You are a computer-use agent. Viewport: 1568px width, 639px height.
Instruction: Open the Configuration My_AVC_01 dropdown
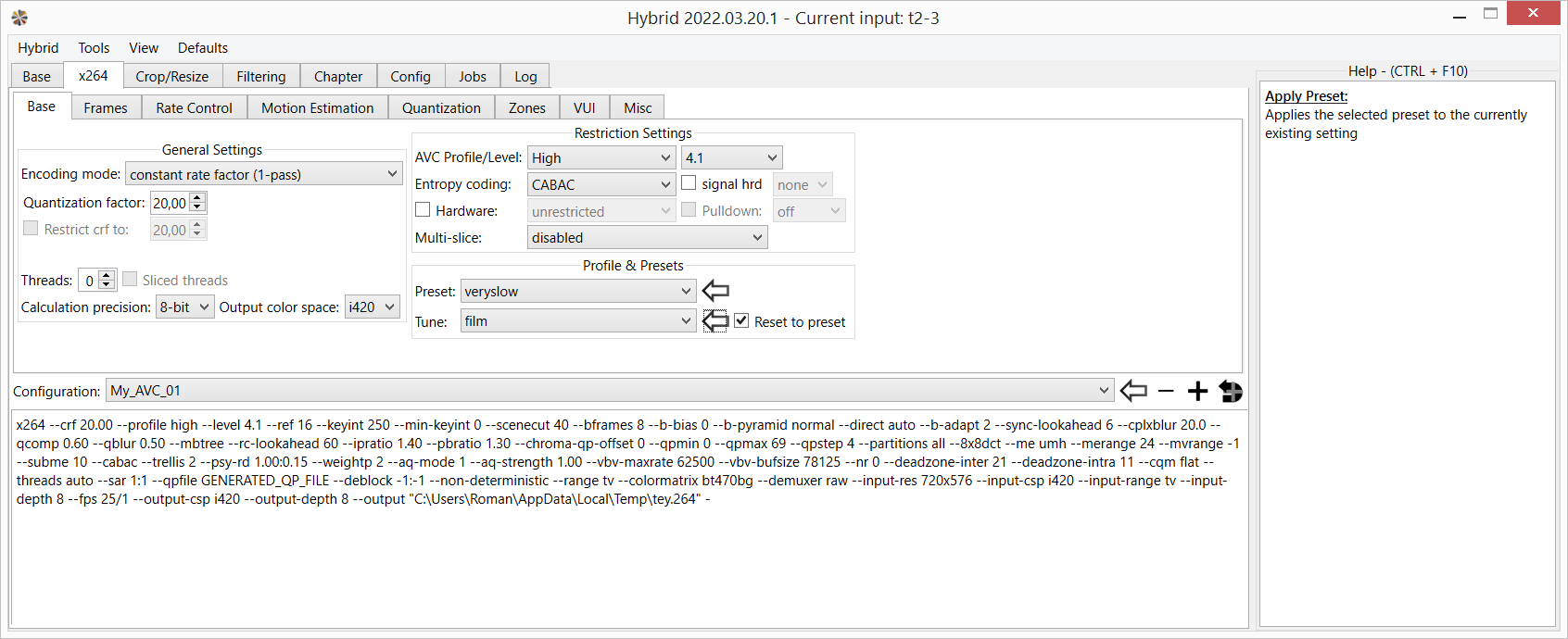(x=610, y=390)
